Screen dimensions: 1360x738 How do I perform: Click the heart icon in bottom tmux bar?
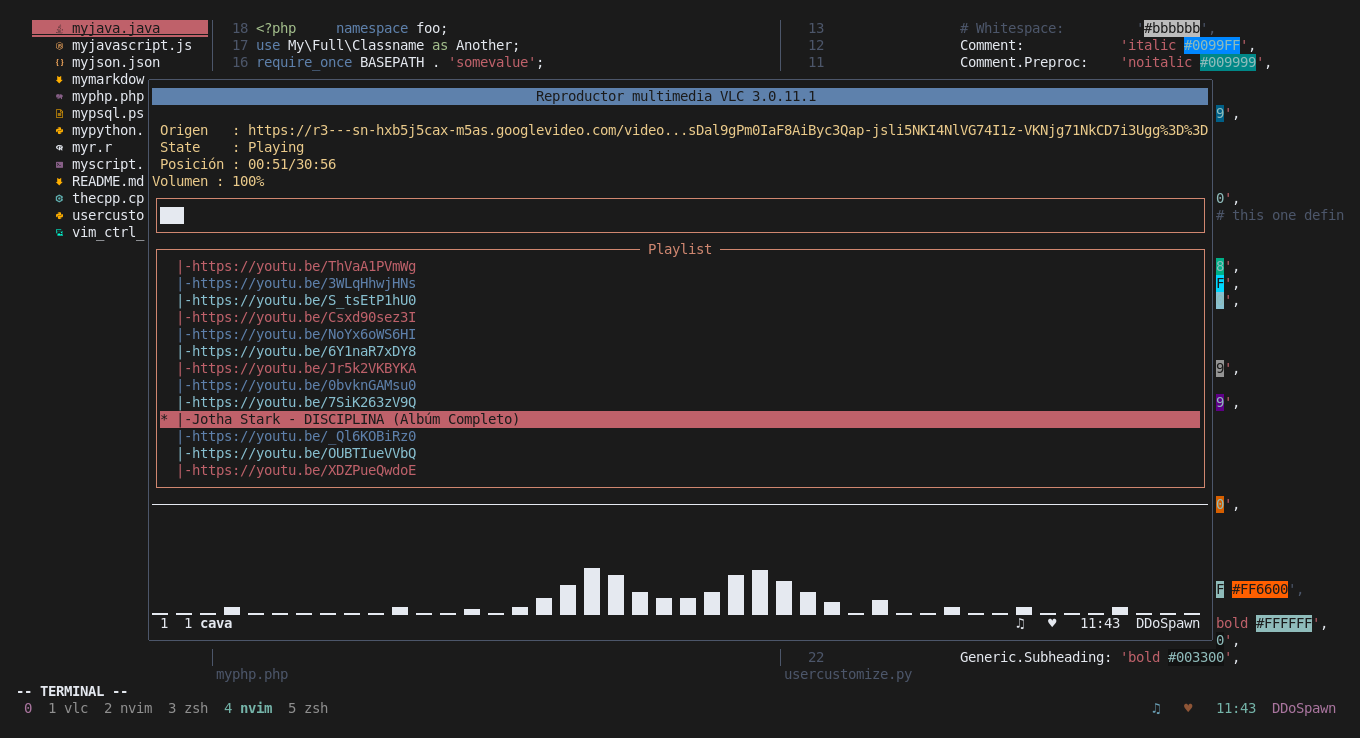(x=1188, y=708)
